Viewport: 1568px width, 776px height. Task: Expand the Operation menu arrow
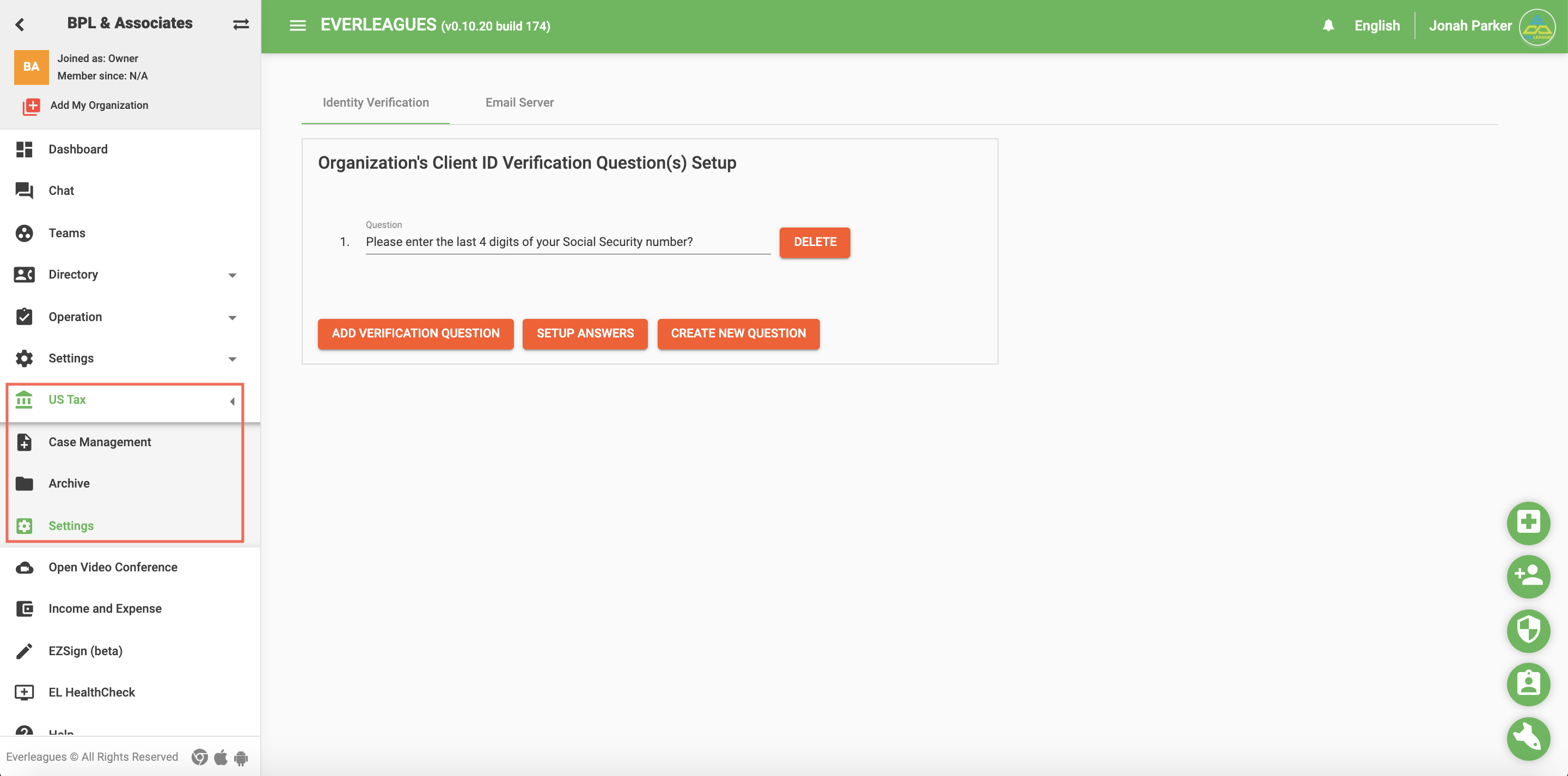point(232,318)
